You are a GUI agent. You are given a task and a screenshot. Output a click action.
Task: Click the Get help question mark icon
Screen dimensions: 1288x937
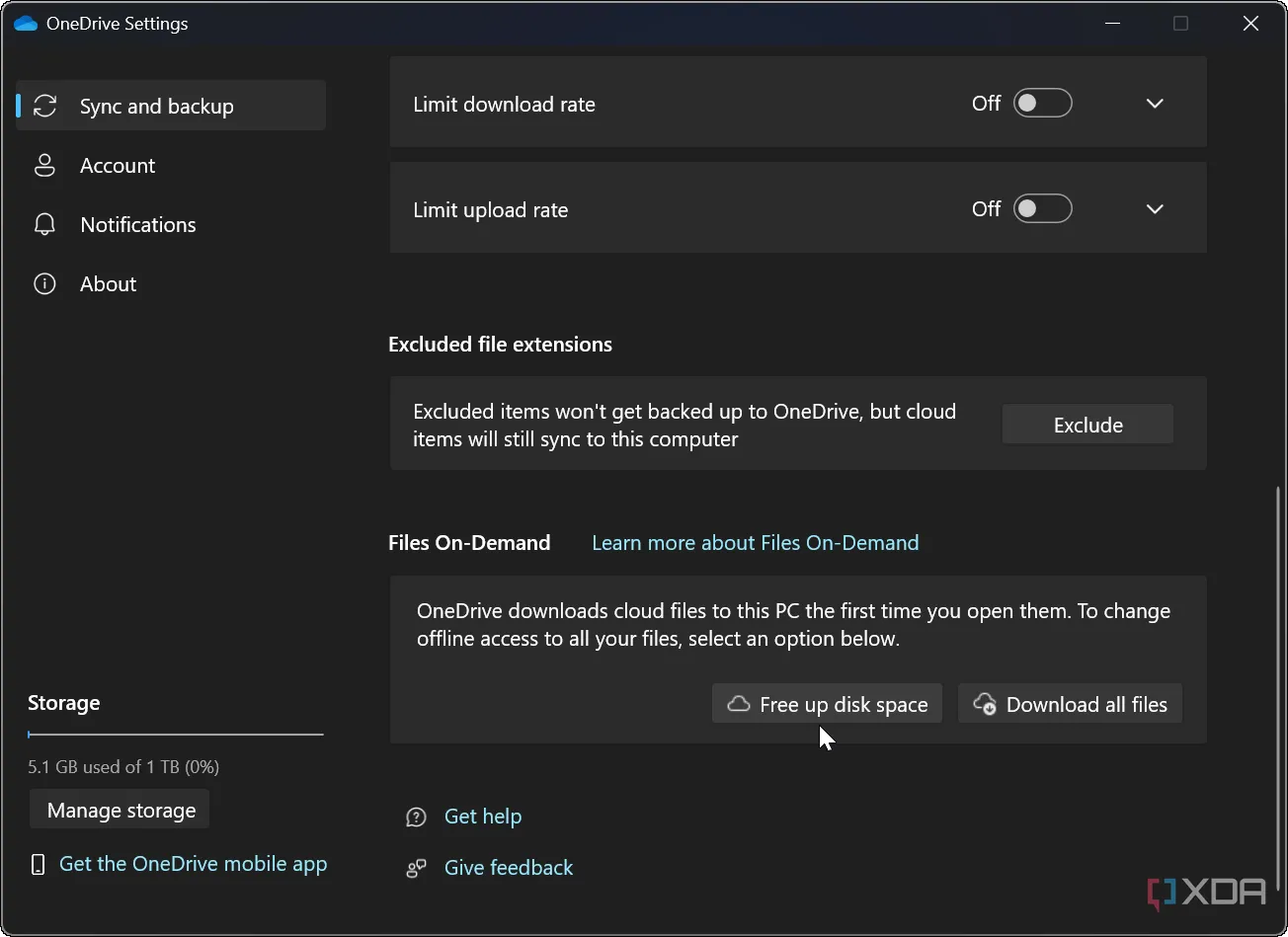click(x=417, y=817)
